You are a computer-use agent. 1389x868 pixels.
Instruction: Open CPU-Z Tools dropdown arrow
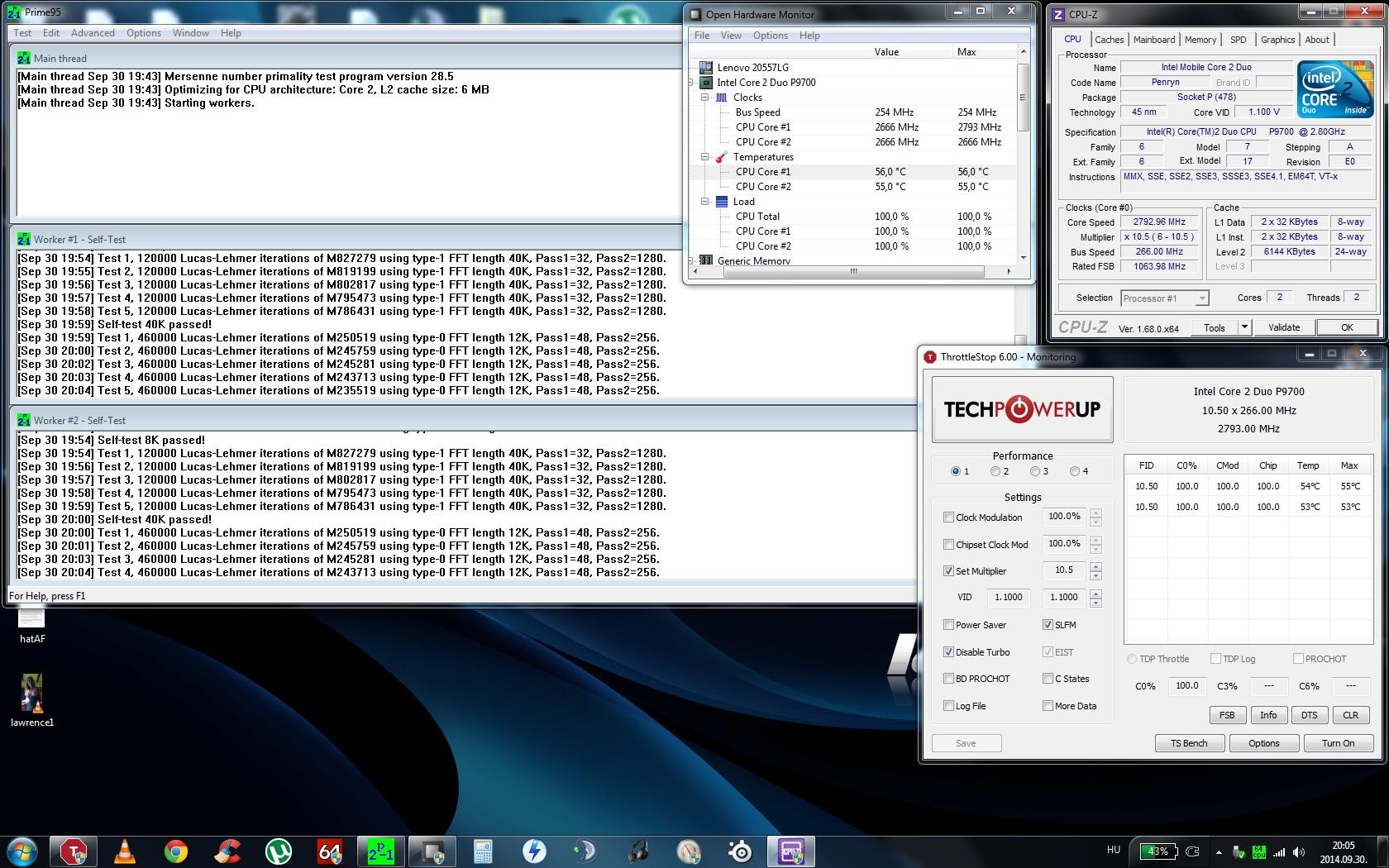pyautogui.click(x=1243, y=327)
